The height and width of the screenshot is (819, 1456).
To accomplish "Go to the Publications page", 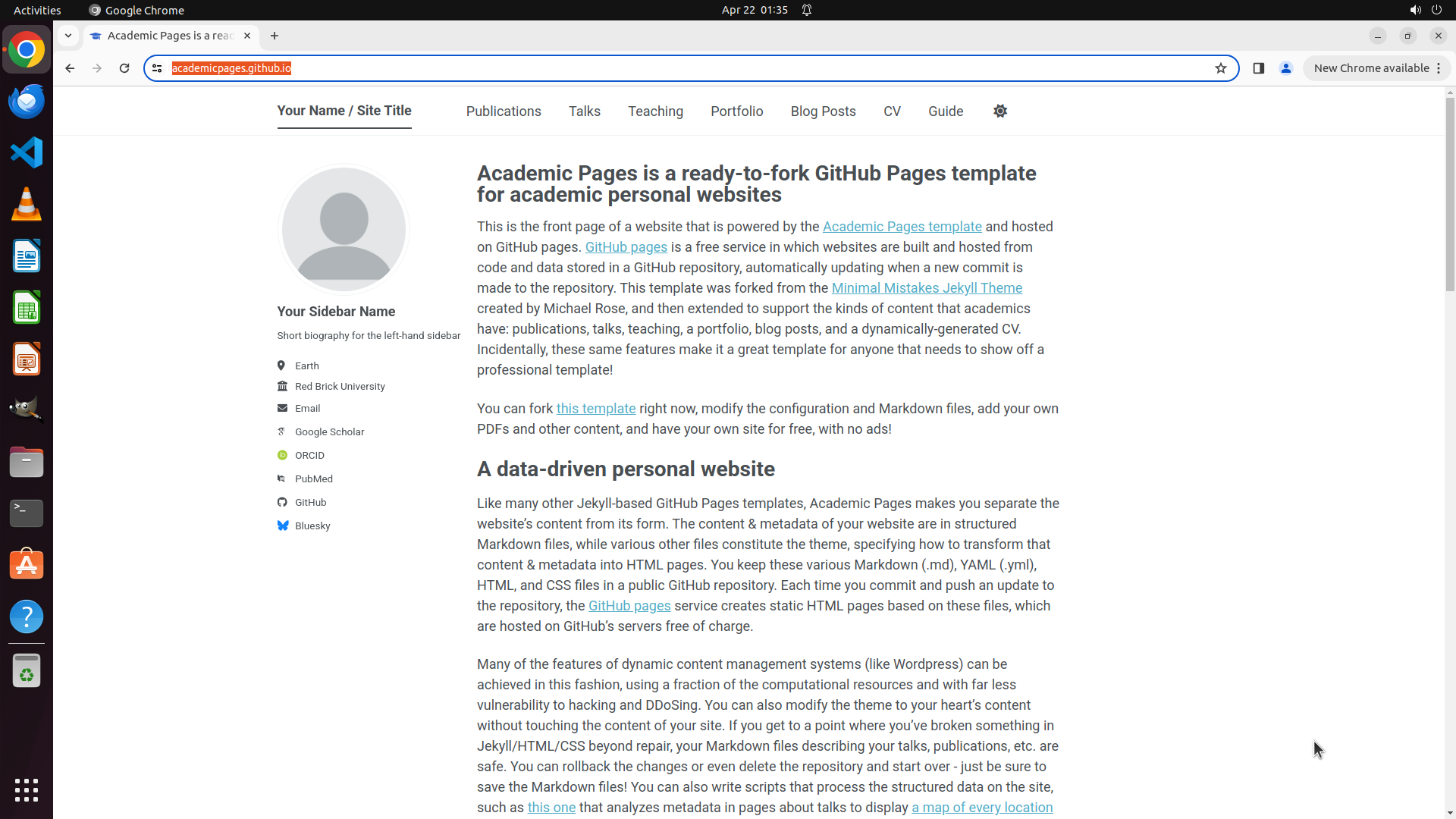I will coord(504,111).
